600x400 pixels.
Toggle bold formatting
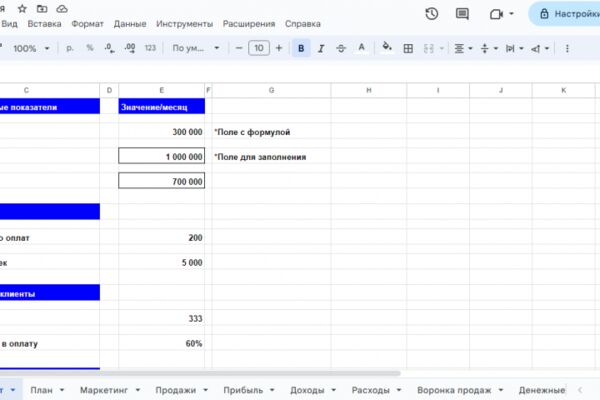click(x=301, y=48)
